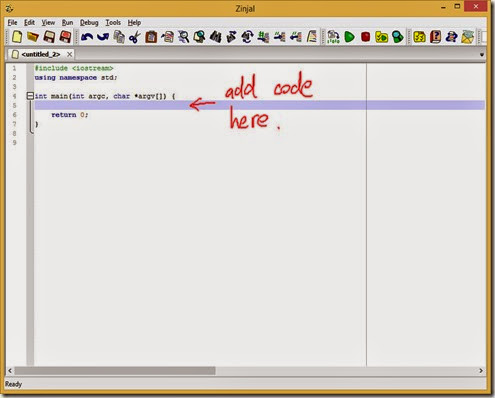Click the magnifier-with-green-lens search icon
This screenshot has height=398, width=495.
pyautogui.click(x=199, y=37)
